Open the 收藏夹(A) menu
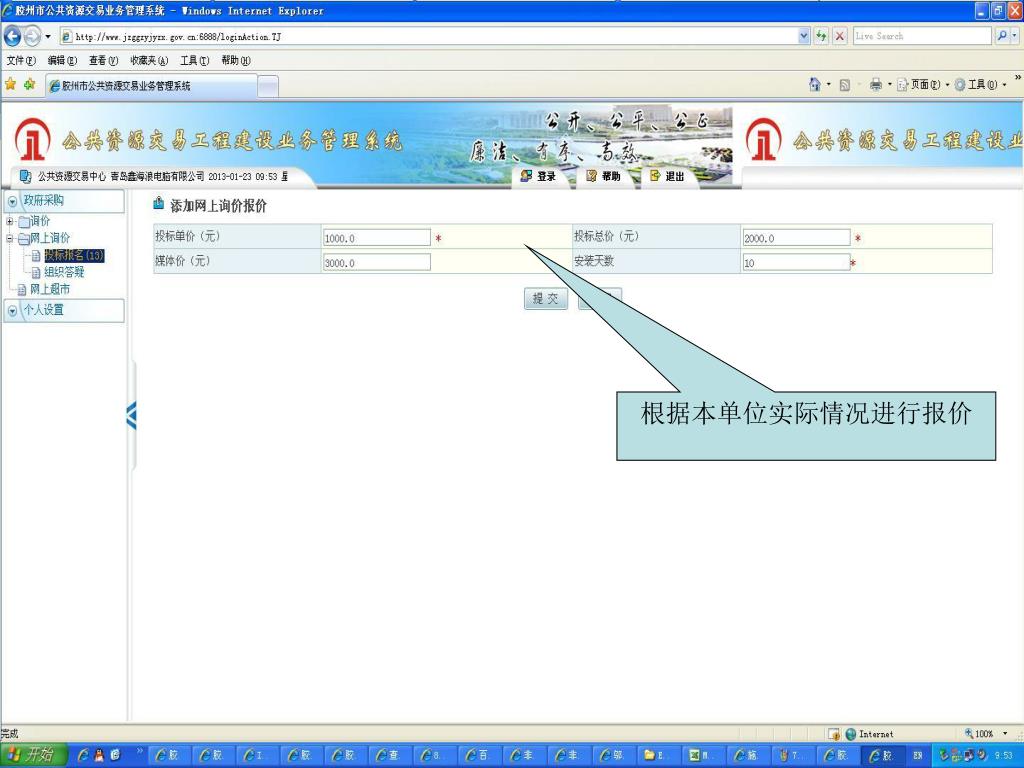Viewport: 1024px width, 768px height. [149, 61]
